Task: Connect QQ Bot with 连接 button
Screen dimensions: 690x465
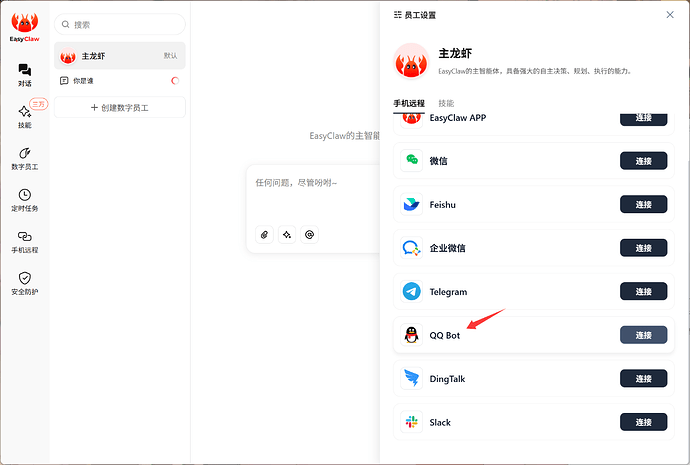Action: pyautogui.click(x=643, y=335)
